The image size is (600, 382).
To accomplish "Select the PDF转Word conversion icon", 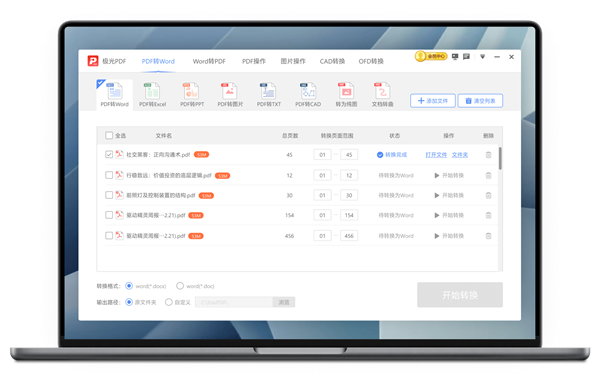I will click(x=114, y=95).
